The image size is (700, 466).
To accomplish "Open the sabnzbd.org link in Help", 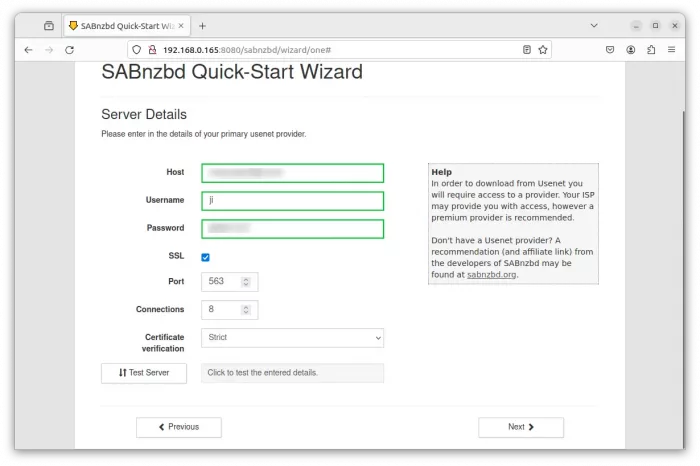I will pyautogui.click(x=491, y=274).
